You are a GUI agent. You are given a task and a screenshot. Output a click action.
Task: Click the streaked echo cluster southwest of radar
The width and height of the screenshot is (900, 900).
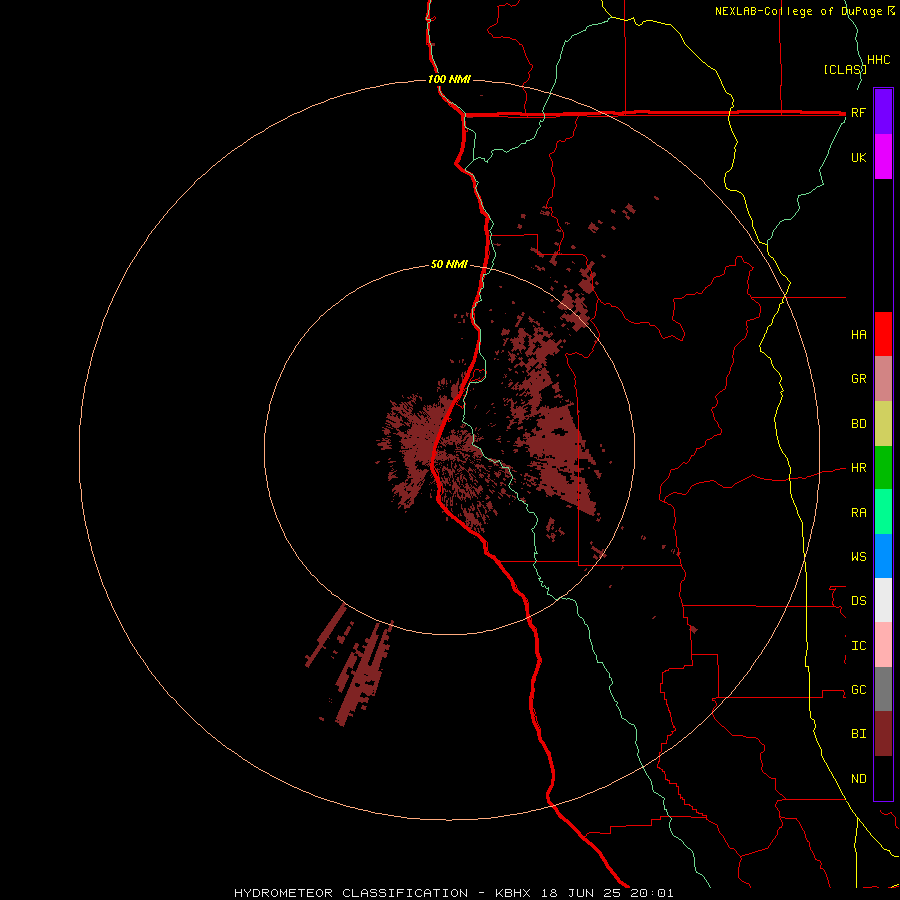coord(351,666)
